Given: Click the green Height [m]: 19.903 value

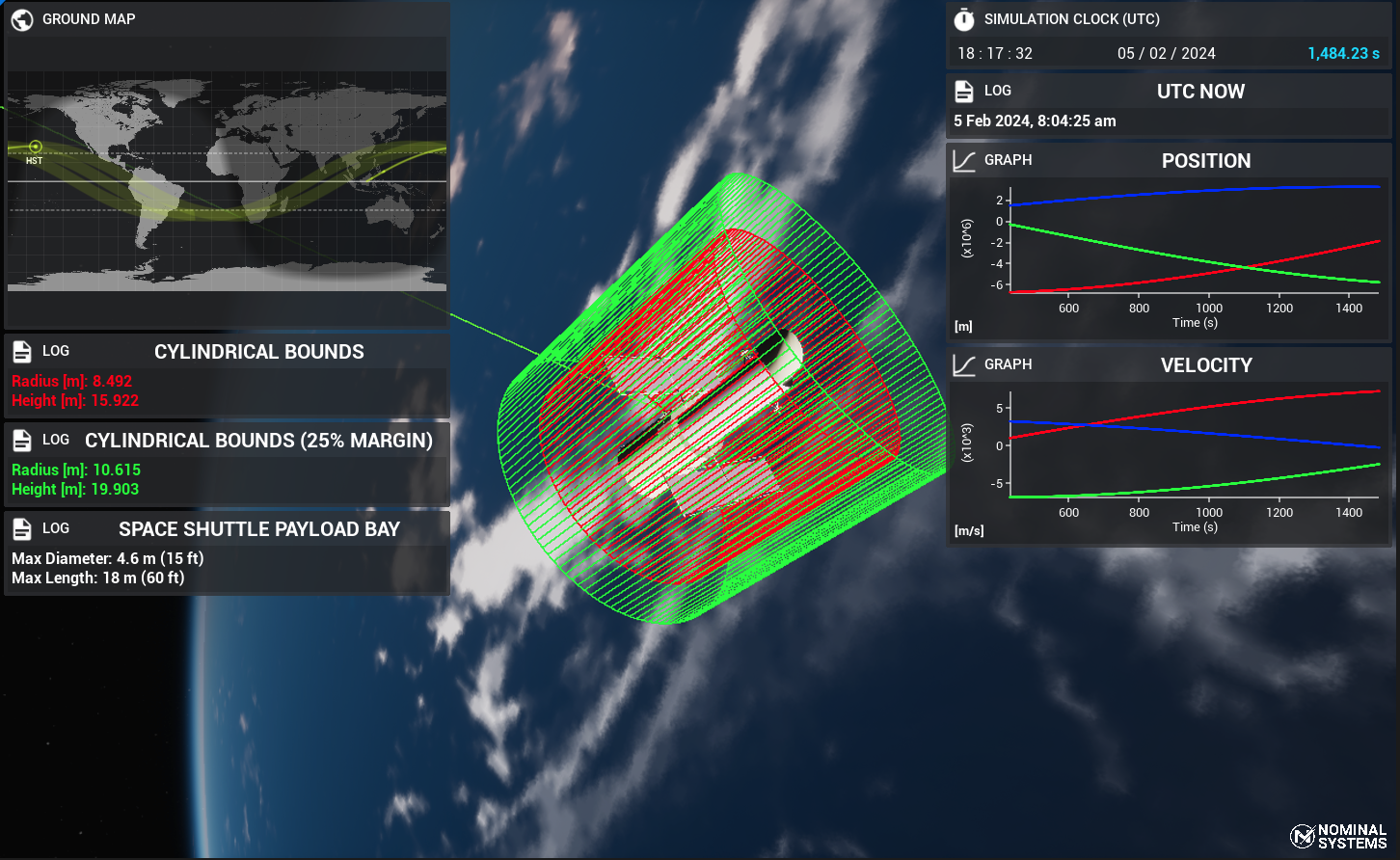Looking at the screenshot, I should pyautogui.click(x=75, y=490).
